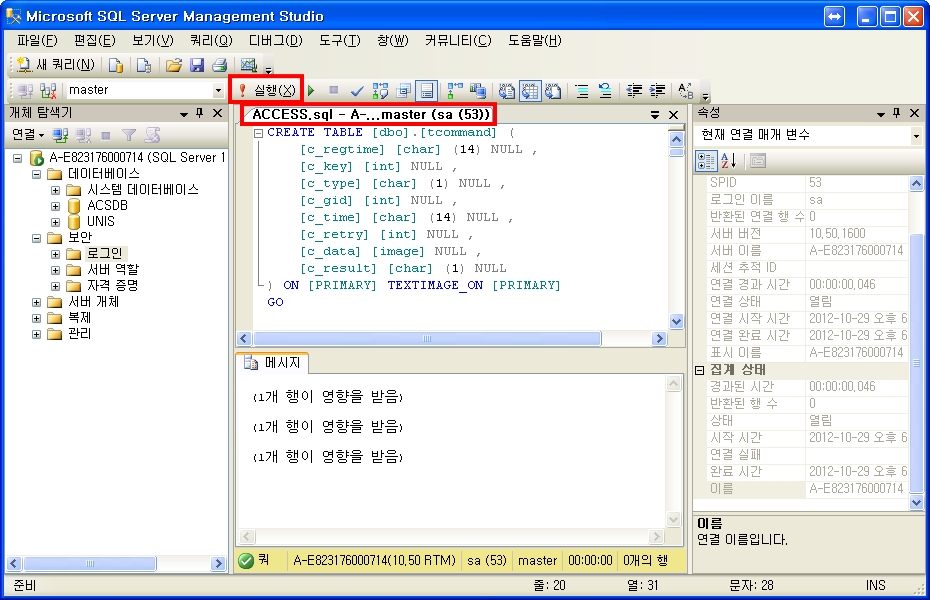Select the 복제 folder

[x=79, y=318]
